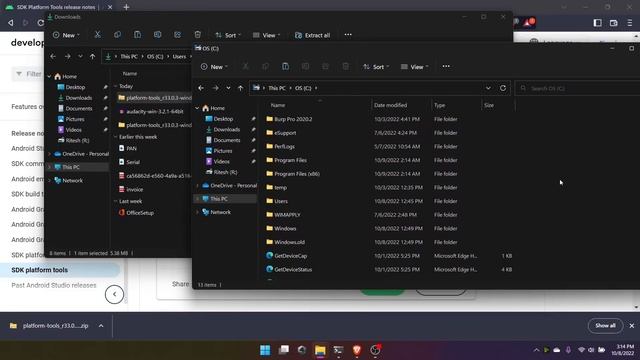Screen dimensions: 640x360
Task: Go up one level in Downloads window
Action: (x=93, y=56)
